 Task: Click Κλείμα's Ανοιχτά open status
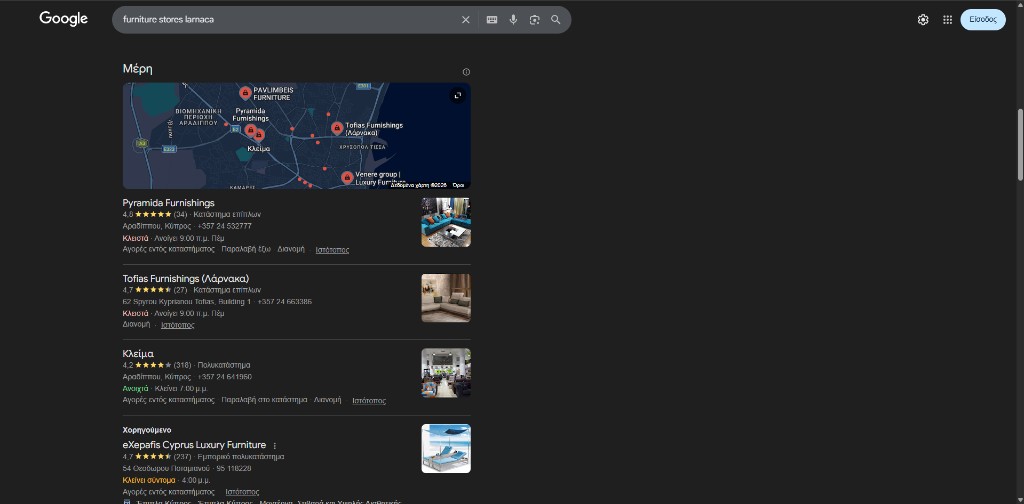(136, 388)
